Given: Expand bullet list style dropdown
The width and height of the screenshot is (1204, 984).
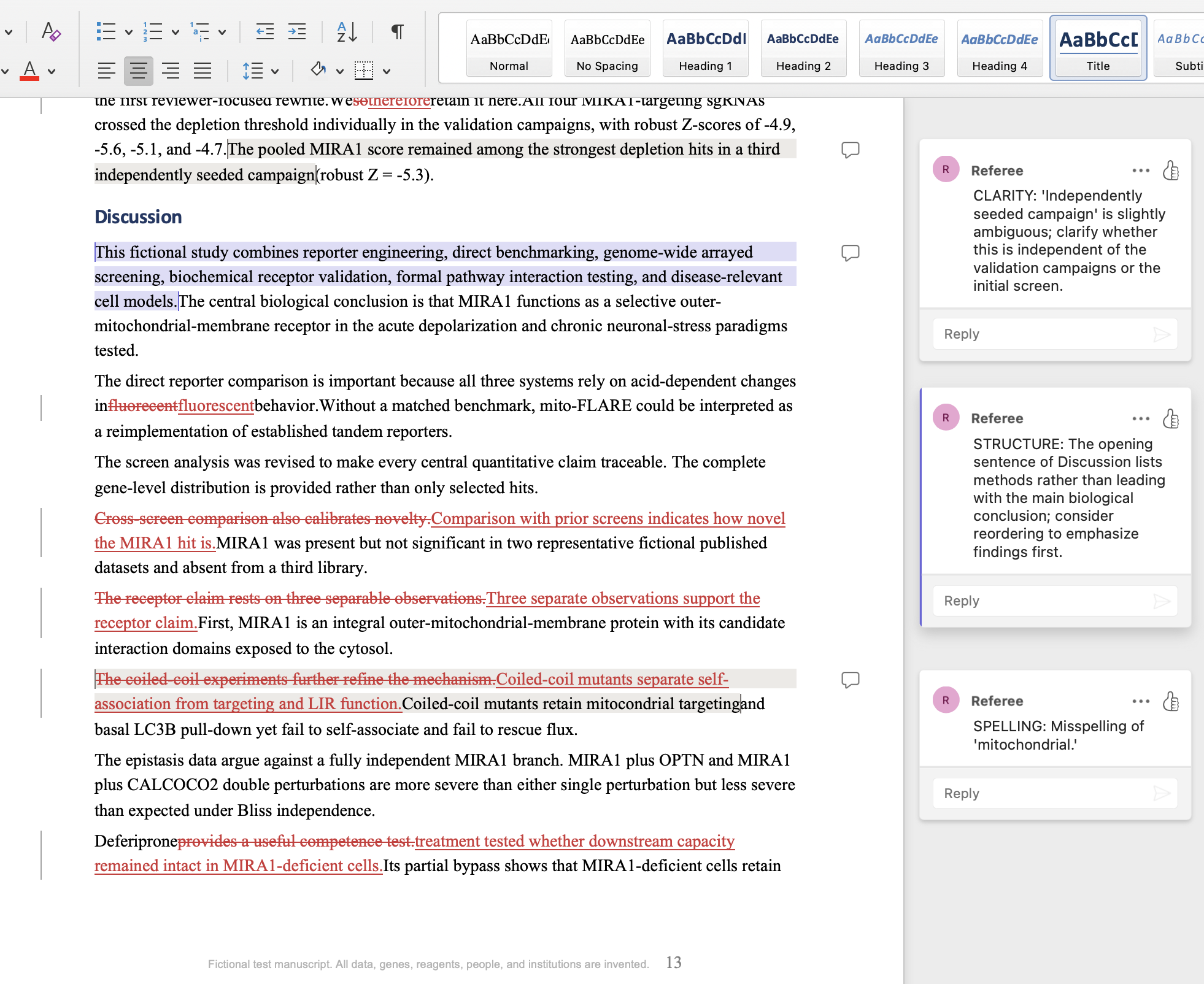Looking at the screenshot, I should click(x=129, y=33).
